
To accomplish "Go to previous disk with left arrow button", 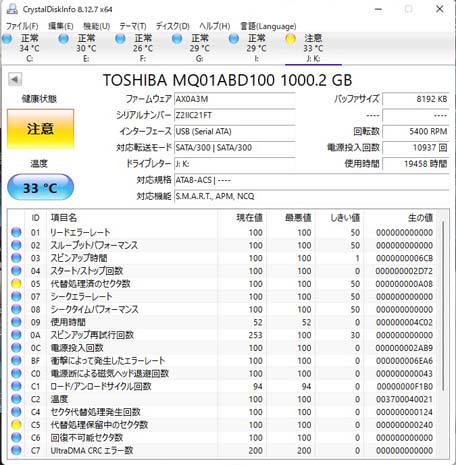I will pyautogui.click(x=15, y=80).
